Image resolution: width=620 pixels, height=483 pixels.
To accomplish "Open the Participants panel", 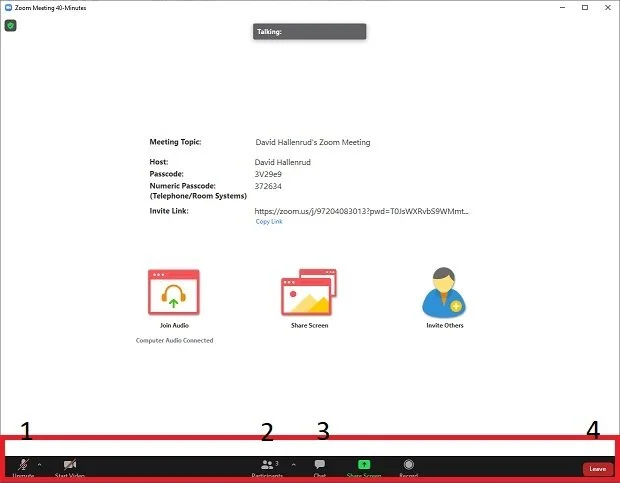I will (x=267, y=467).
